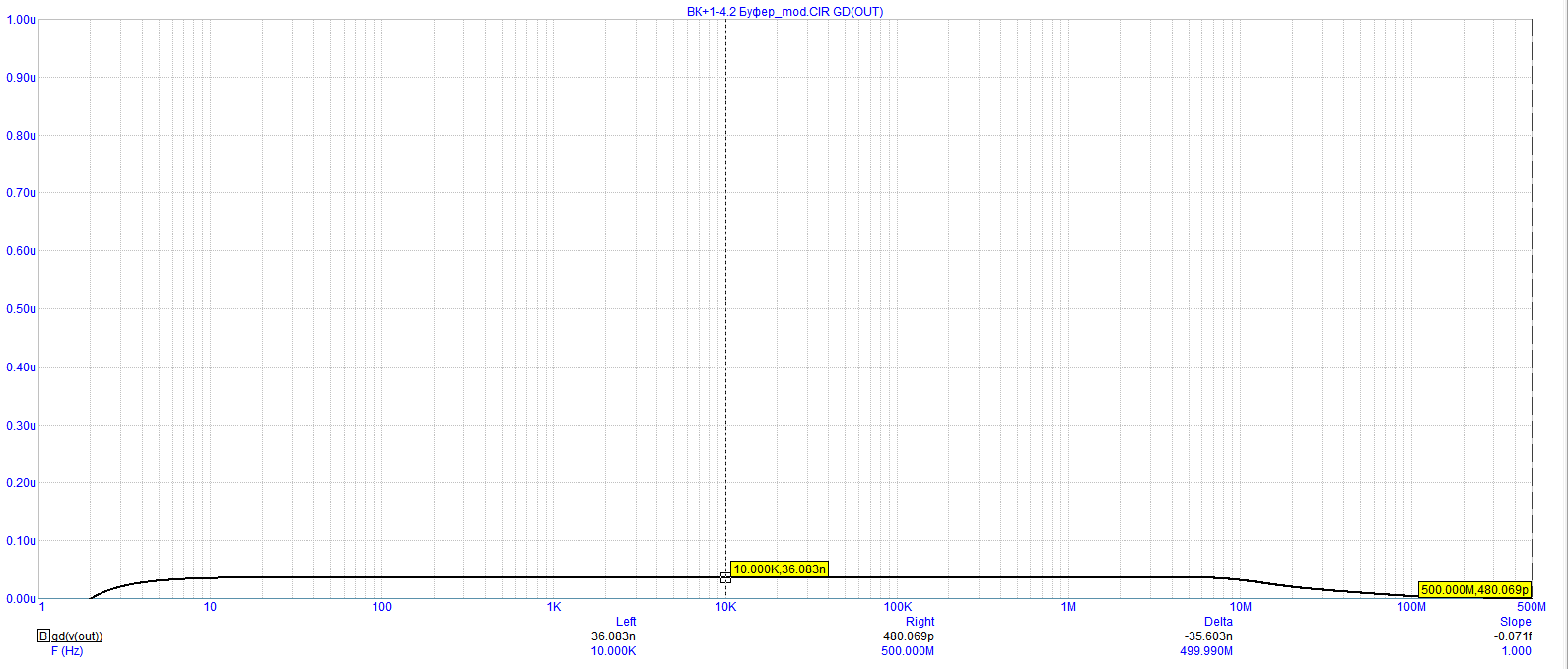
Task: Click the X-axis tick label '10K'
Action: 725,607
